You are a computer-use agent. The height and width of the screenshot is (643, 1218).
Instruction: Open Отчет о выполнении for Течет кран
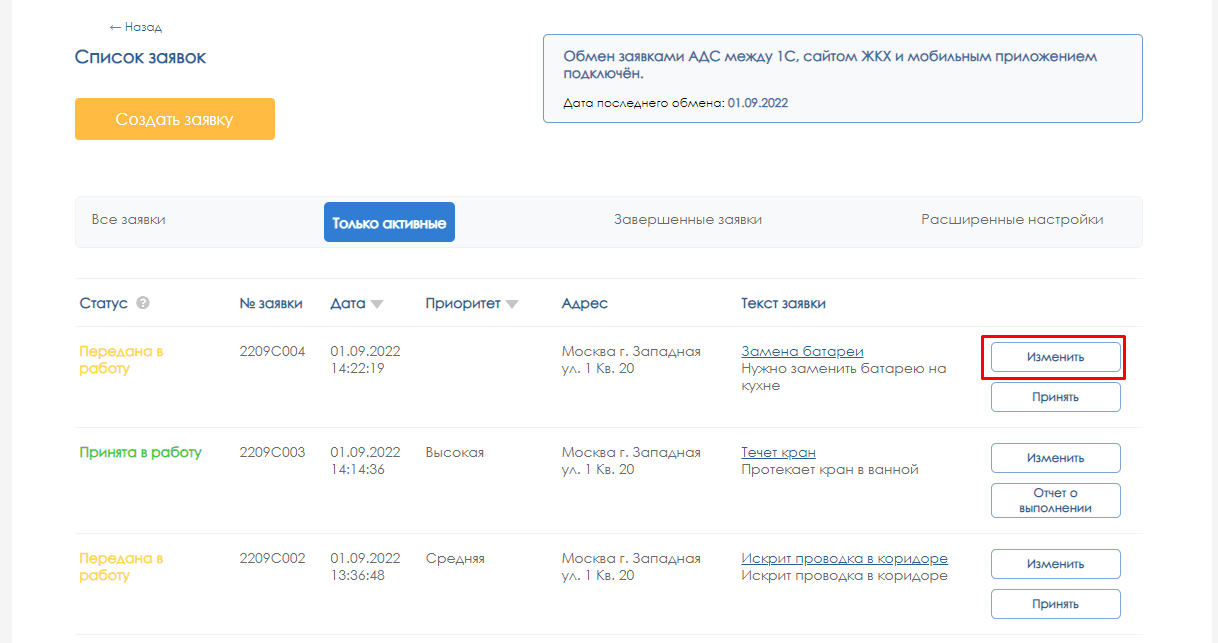tap(1055, 500)
